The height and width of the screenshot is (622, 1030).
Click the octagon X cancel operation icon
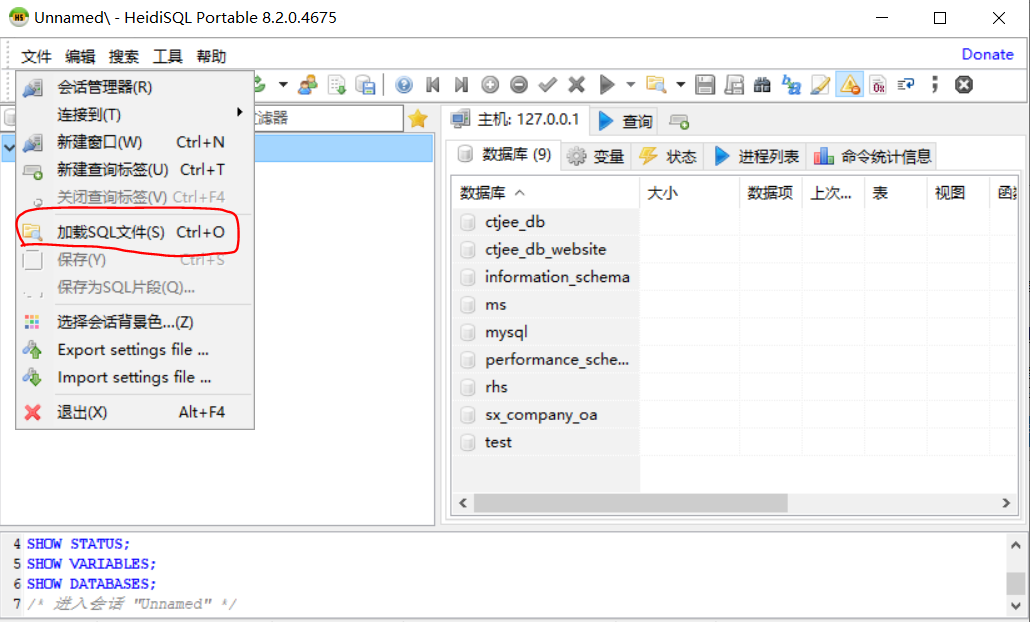click(964, 85)
